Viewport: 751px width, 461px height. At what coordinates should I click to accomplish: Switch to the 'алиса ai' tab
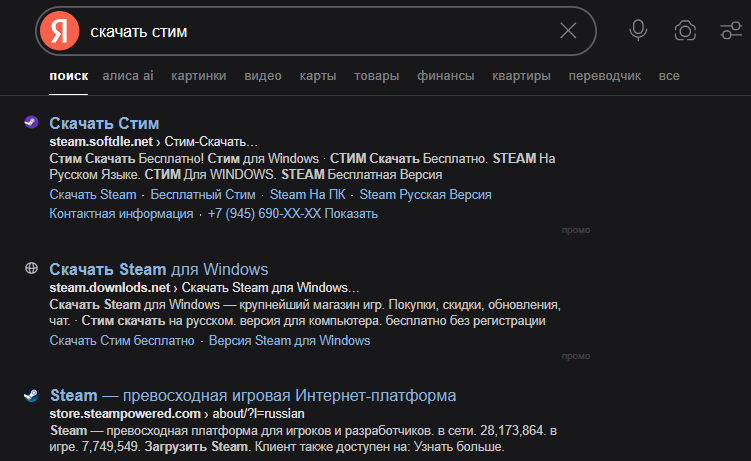point(128,76)
